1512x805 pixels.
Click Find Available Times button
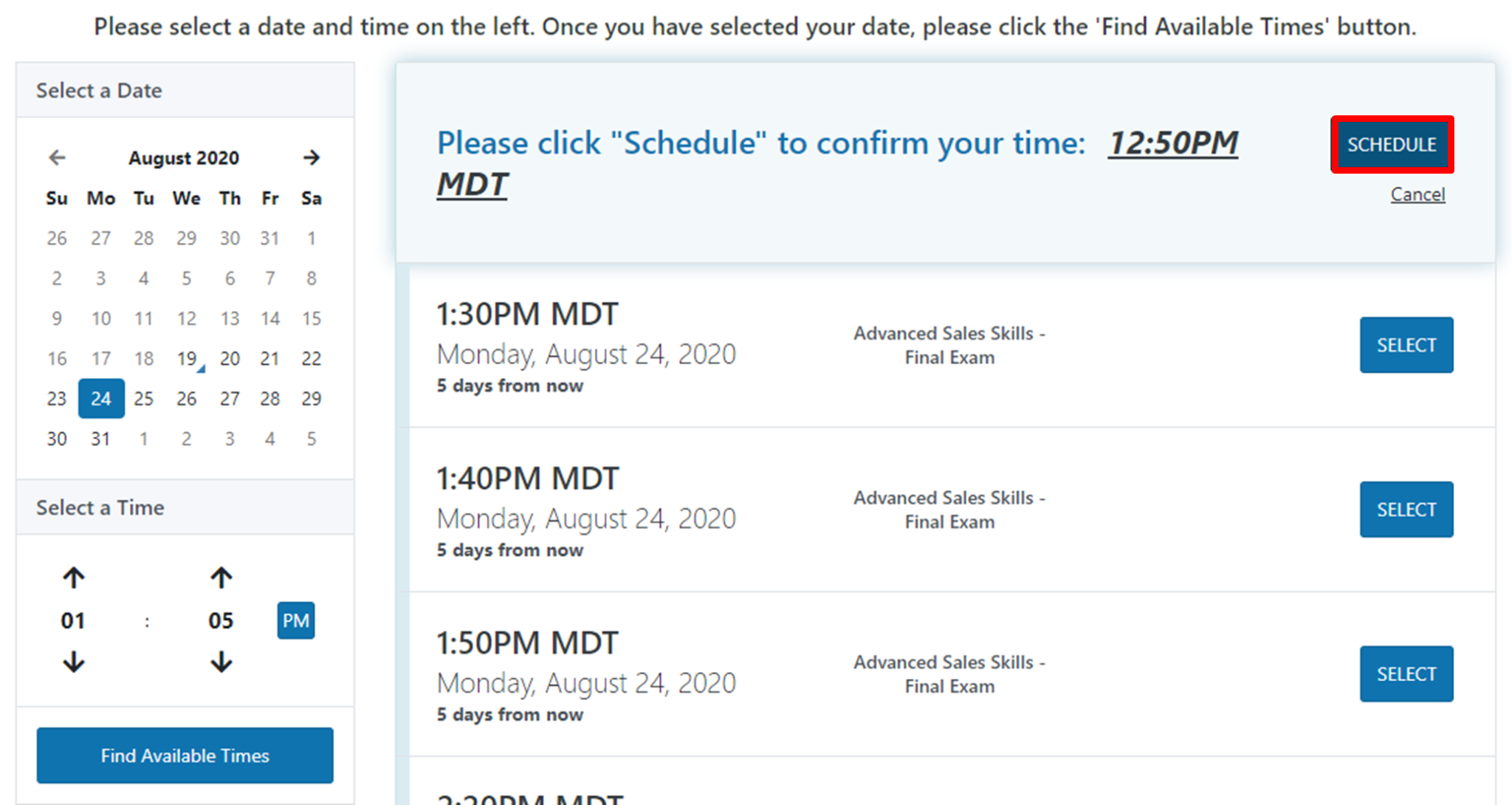coord(185,756)
